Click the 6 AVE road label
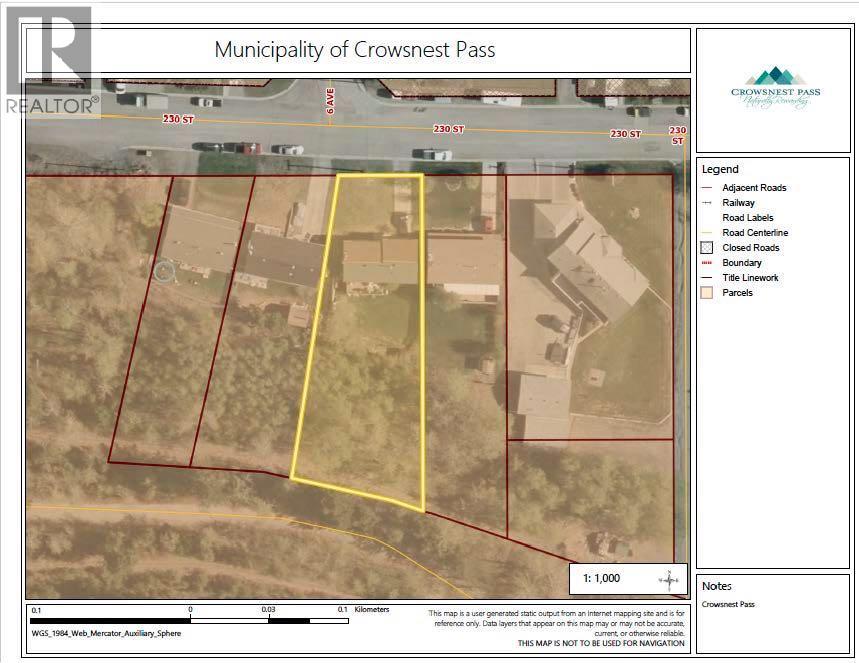This screenshot has height=663, width=859. [330, 101]
